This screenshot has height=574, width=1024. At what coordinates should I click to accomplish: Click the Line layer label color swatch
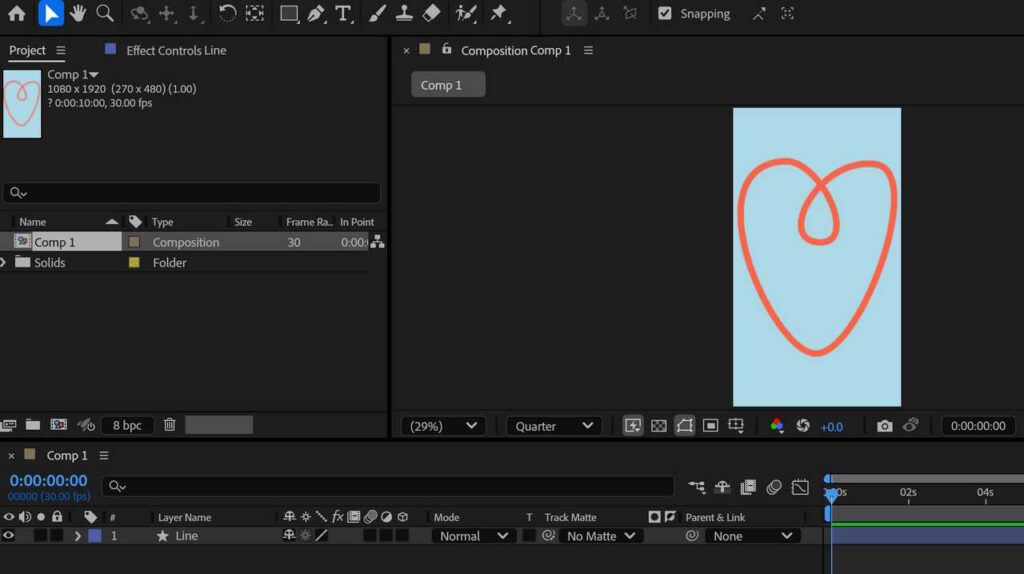point(95,535)
